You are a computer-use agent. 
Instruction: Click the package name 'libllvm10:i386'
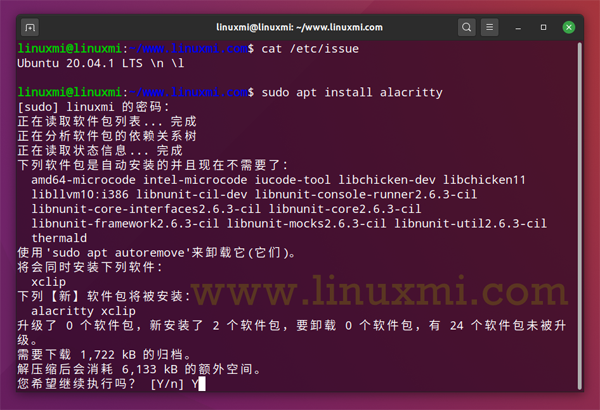(x=80, y=194)
